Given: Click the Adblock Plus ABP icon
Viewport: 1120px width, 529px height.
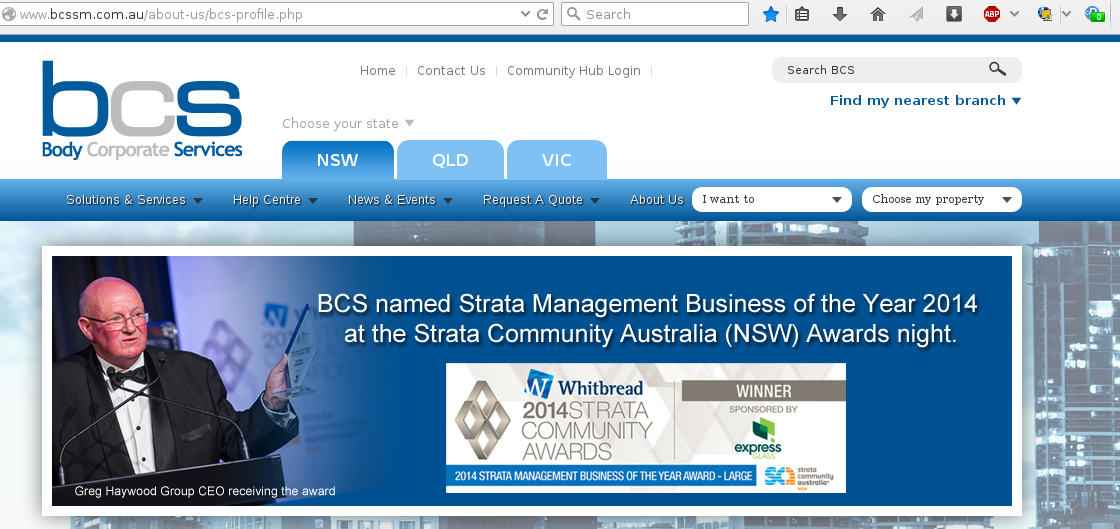Looking at the screenshot, I should point(991,14).
